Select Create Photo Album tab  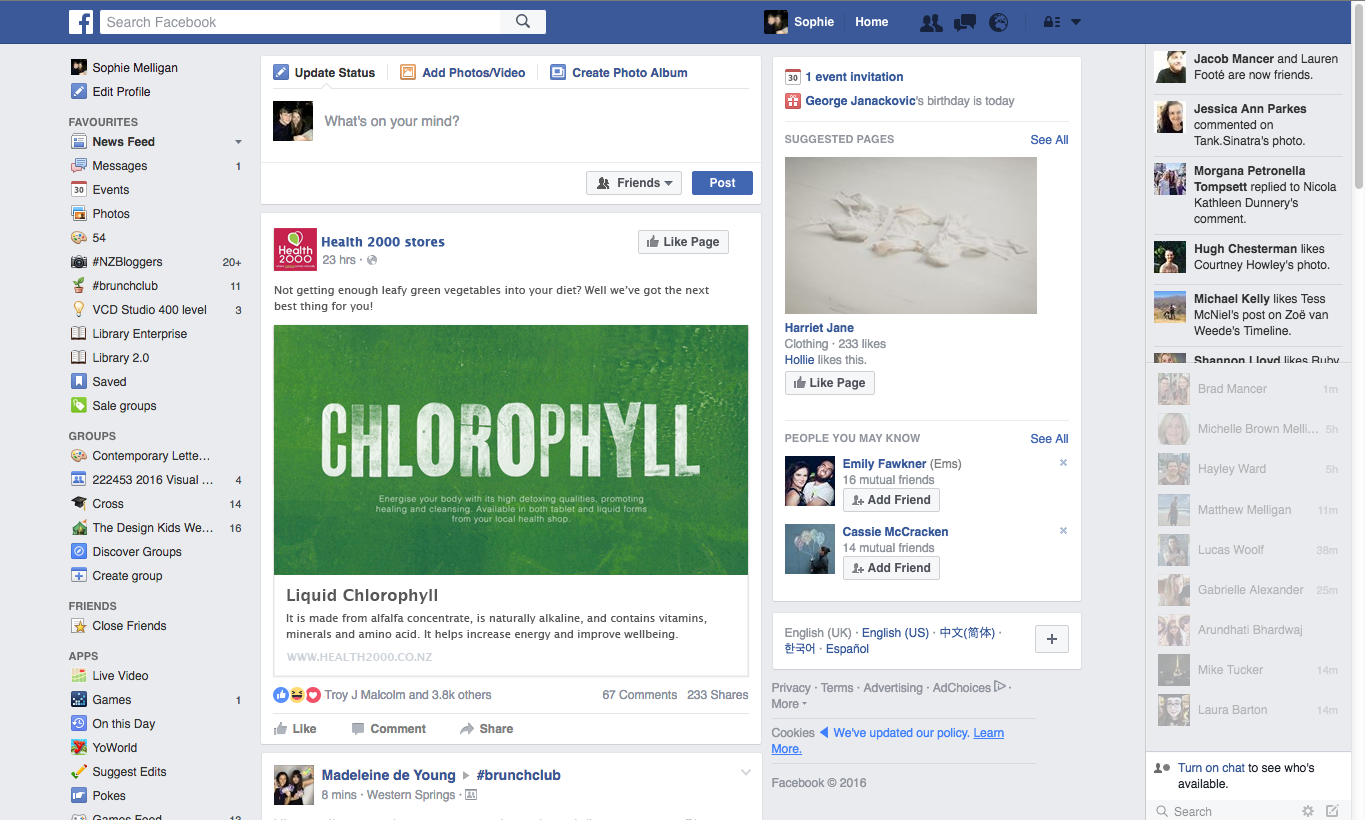pos(618,73)
